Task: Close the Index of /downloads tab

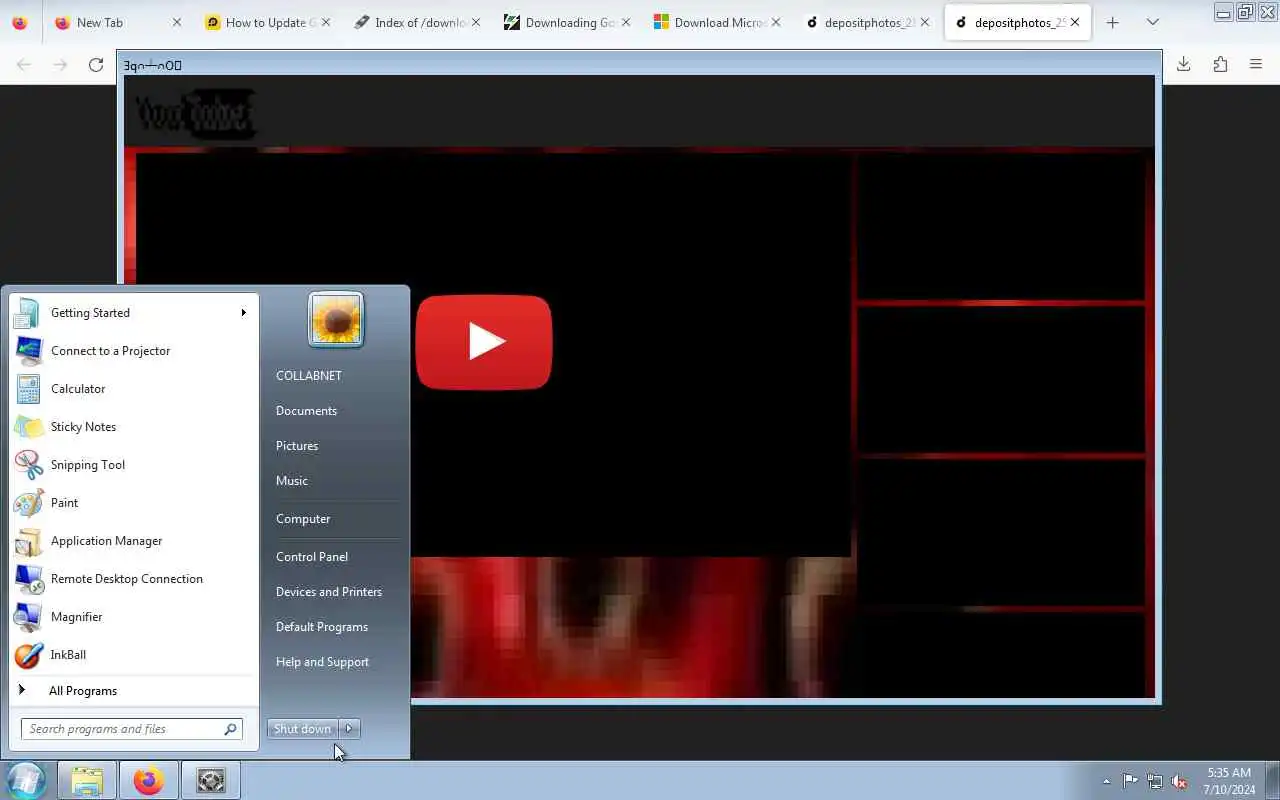Action: pyautogui.click(x=475, y=22)
